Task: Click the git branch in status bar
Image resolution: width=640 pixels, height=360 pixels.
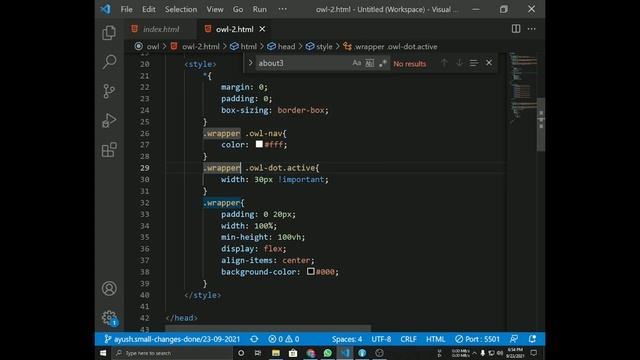Action: (x=172, y=339)
